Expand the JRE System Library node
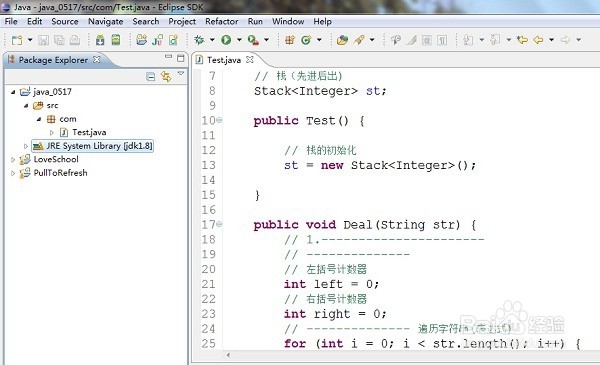600x365 pixels. 26,146
